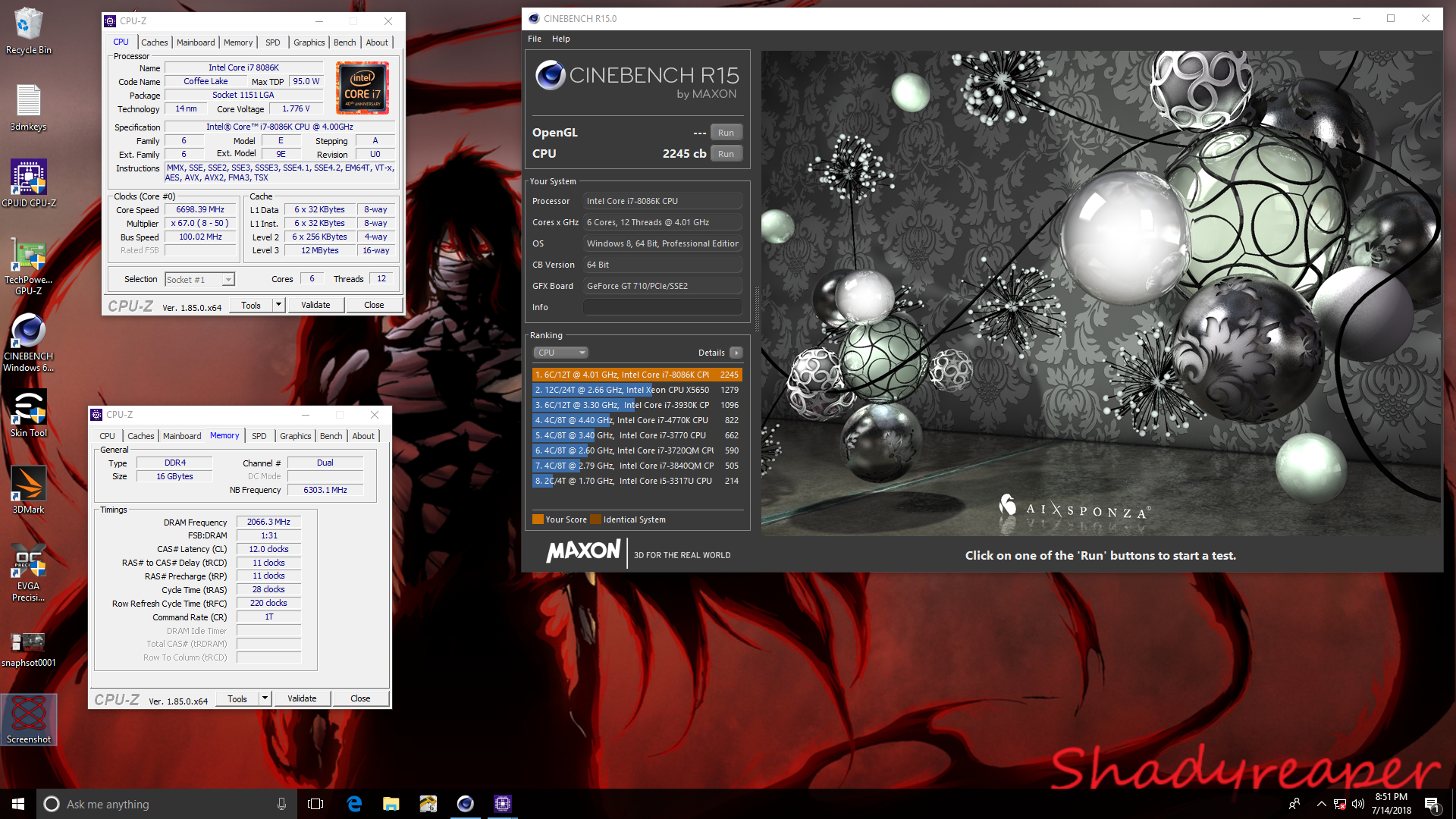Open the People icon in system tray

click(1294, 804)
